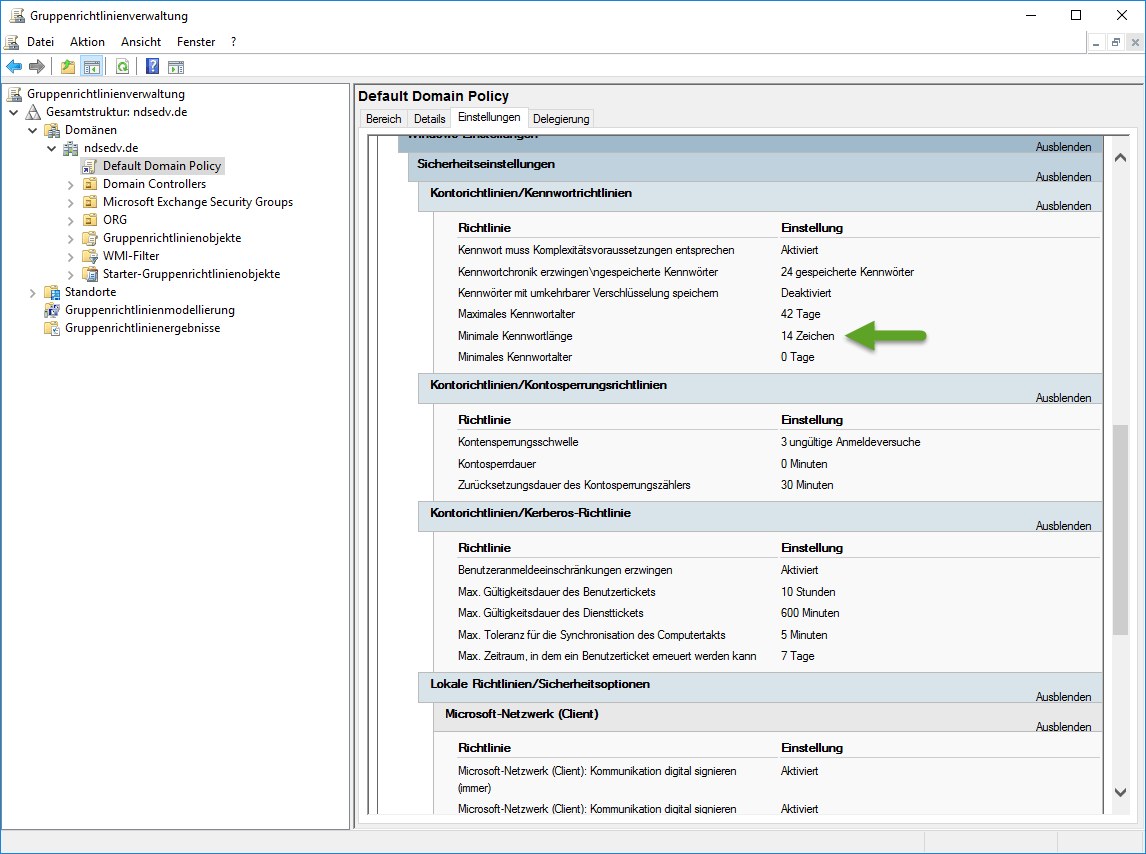The height and width of the screenshot is (854, 1146).
Task: Click the green Refresh toolbar icon
Action: coord(122,67)
